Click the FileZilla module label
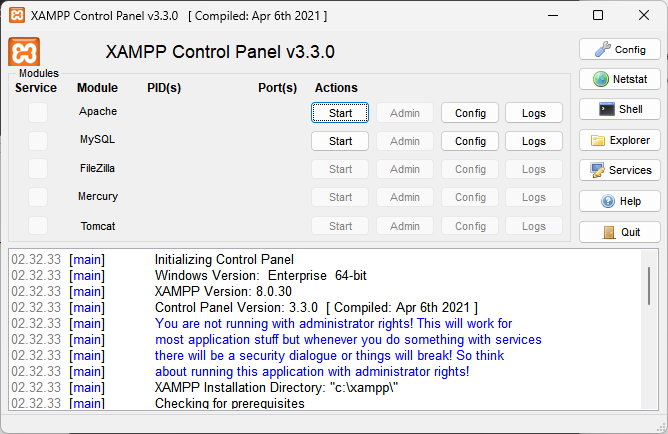668x434 pixels. click(x=98, y=168)
